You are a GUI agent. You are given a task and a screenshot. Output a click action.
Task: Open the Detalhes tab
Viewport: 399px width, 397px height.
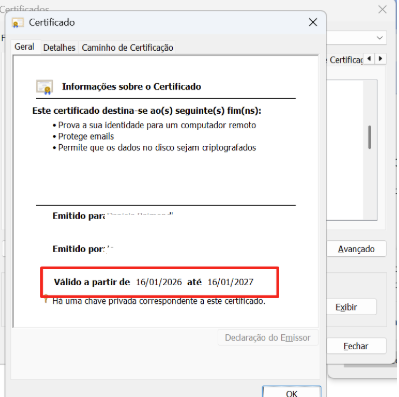[x=59, y=48]
